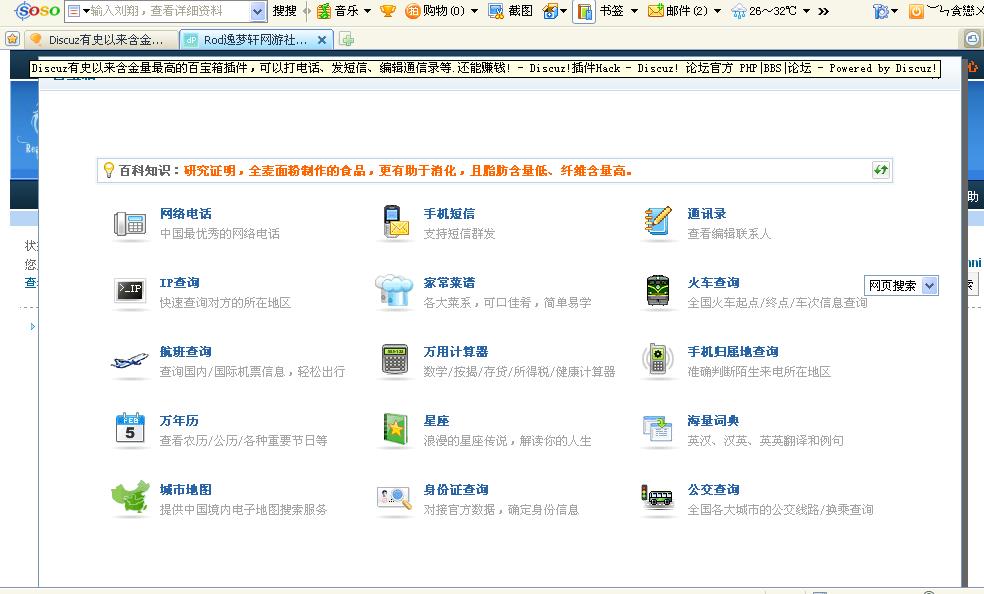Open the 万年历 link
This screenshot has width=984, height=594.
179,421
